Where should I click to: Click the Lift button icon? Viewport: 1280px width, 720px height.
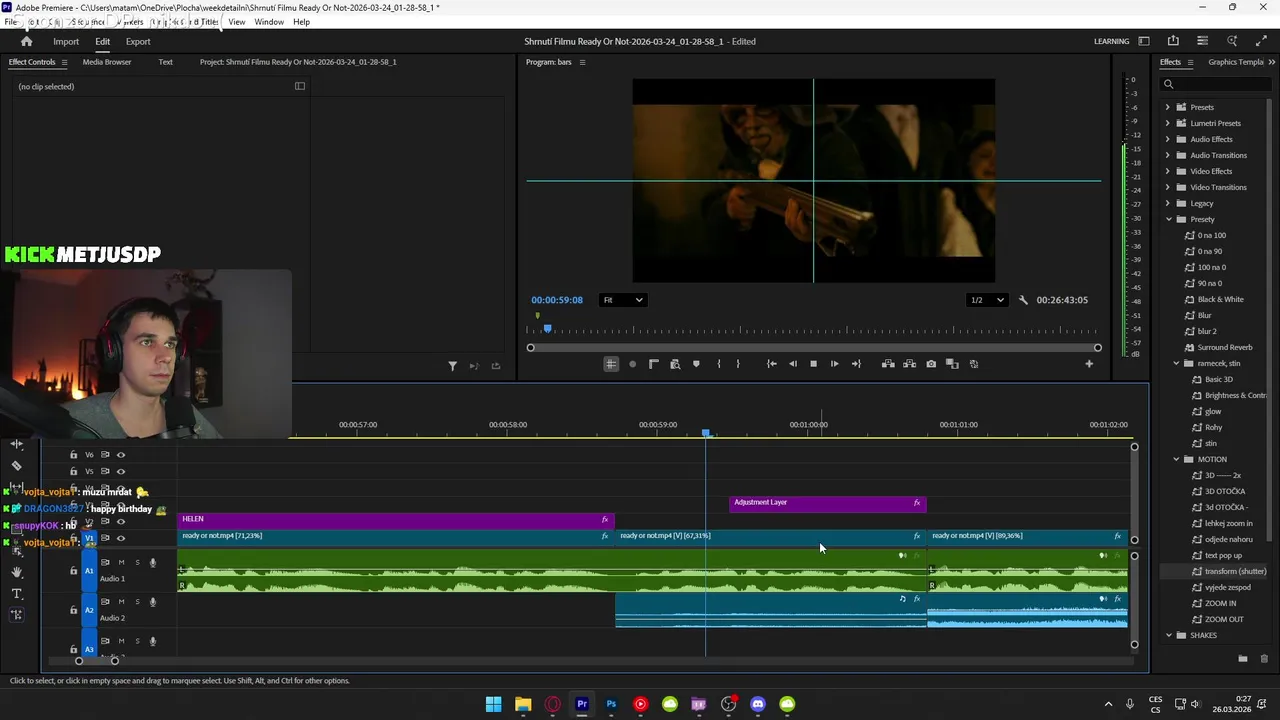point(888,364)
